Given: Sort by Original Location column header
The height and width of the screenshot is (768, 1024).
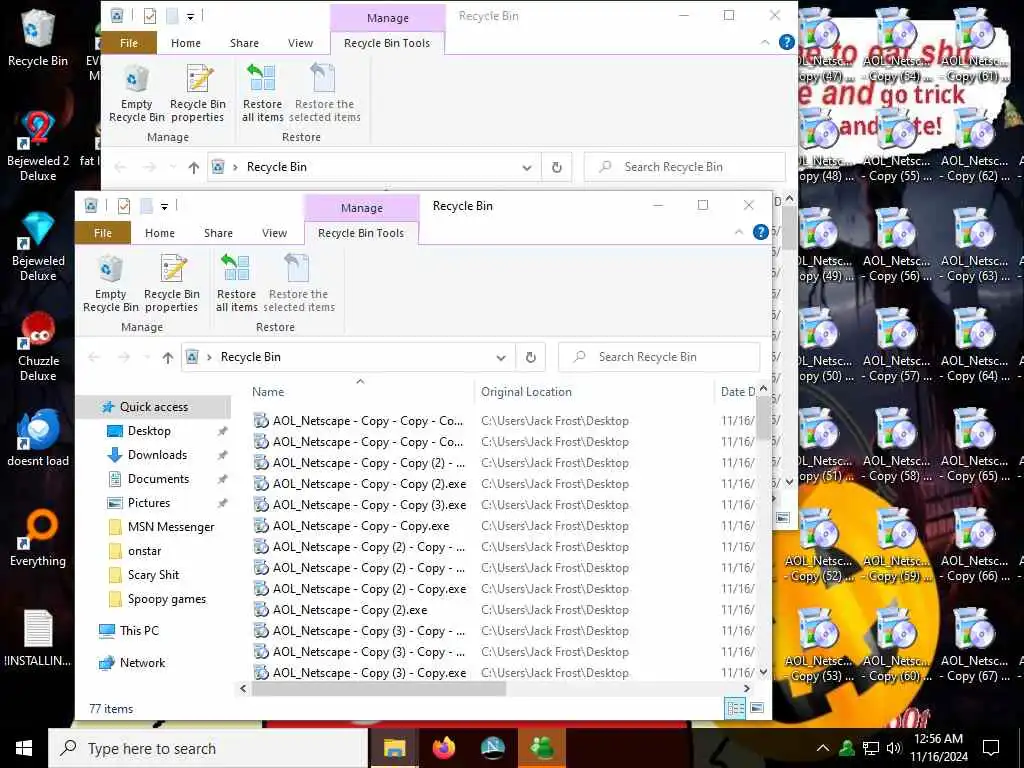Looking at the screenshot, I should tap(526, 392).
